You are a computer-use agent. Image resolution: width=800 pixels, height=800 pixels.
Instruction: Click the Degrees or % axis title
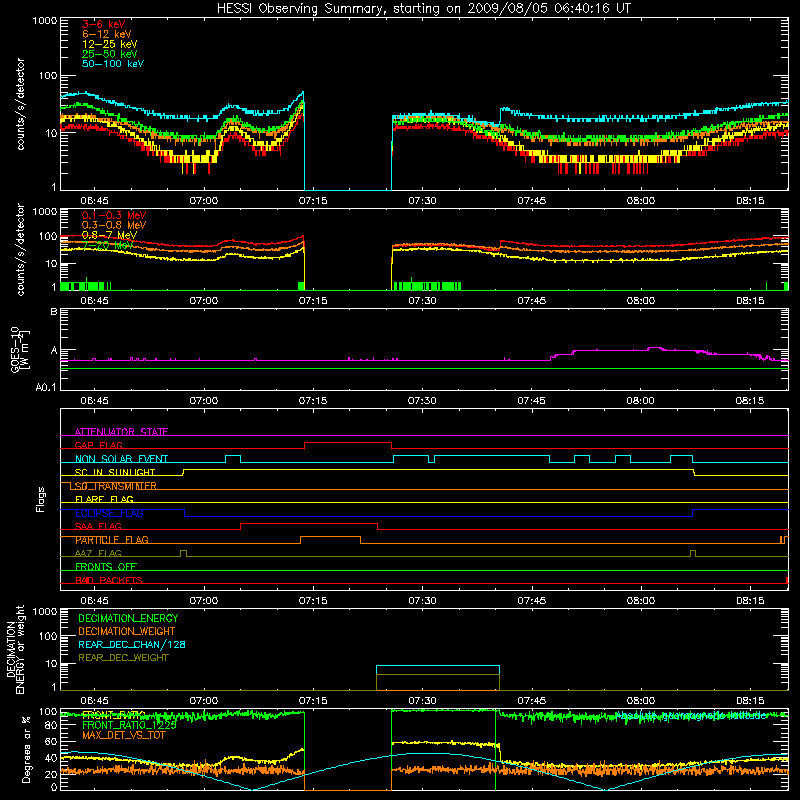tap(26, 749)
